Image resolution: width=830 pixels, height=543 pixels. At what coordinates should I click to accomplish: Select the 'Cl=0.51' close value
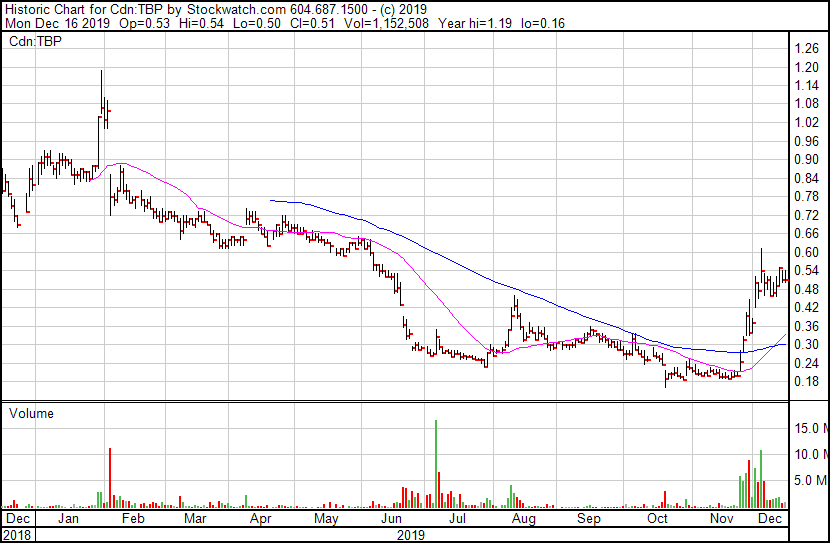(x=312, y=23)
